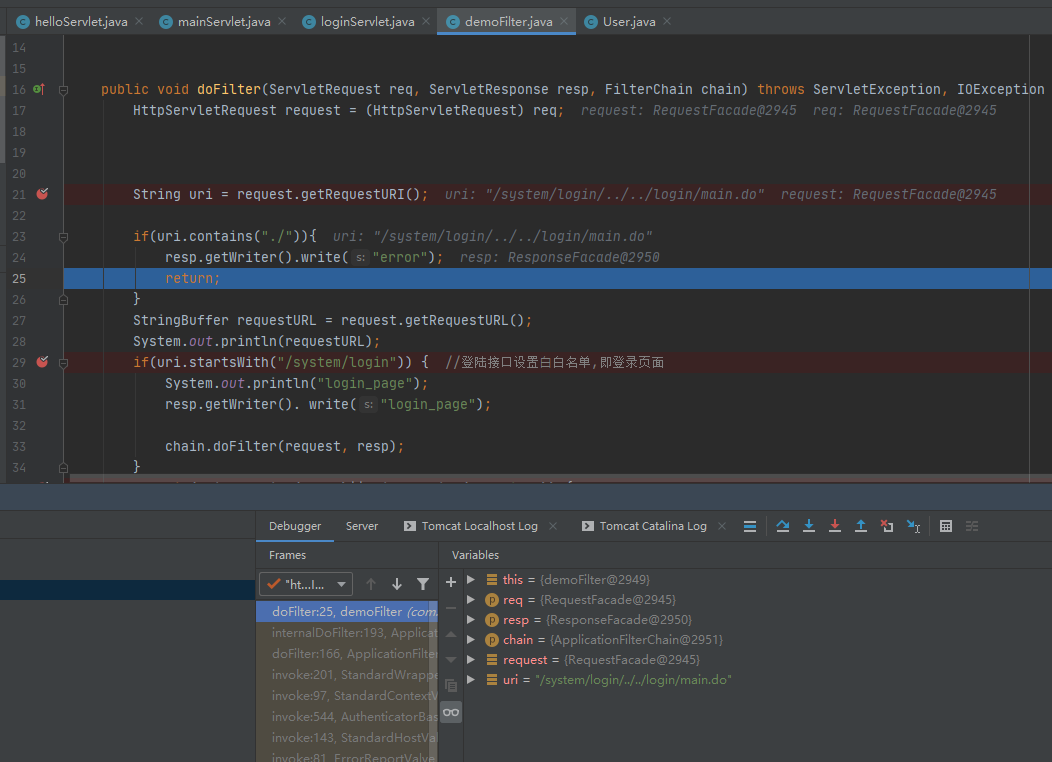Click the Step Out icon
The height and width of the screenshot is (762, 1052).
[x=860, y=526]
